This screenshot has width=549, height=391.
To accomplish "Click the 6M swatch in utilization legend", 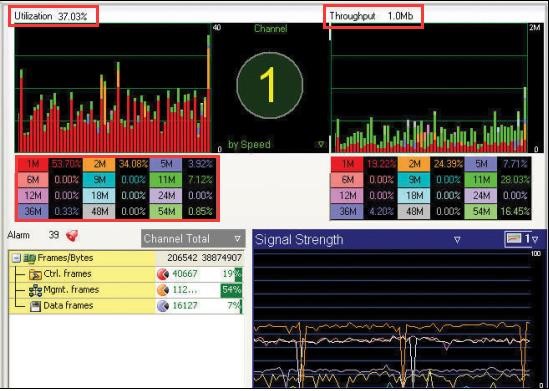I will [32, 180].
